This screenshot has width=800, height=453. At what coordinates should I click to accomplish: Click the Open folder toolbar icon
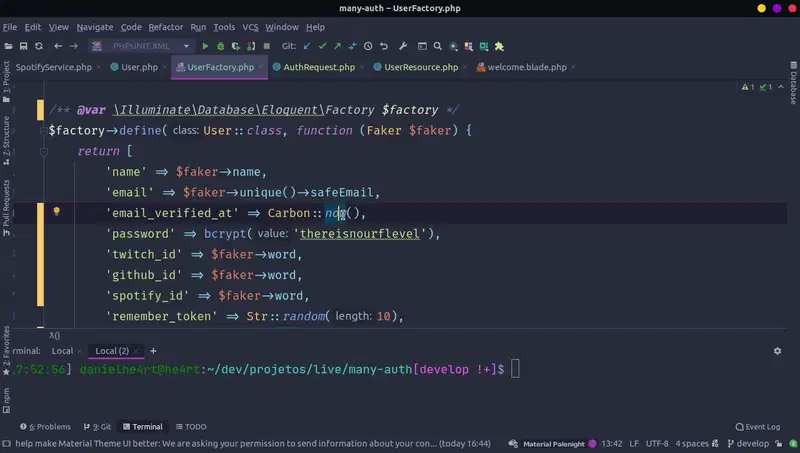8,46
